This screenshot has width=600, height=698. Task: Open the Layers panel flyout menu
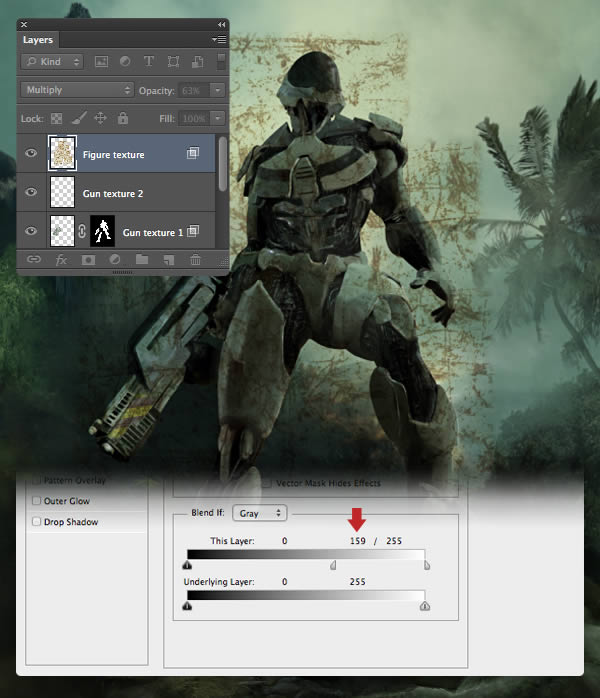(219, 40)
